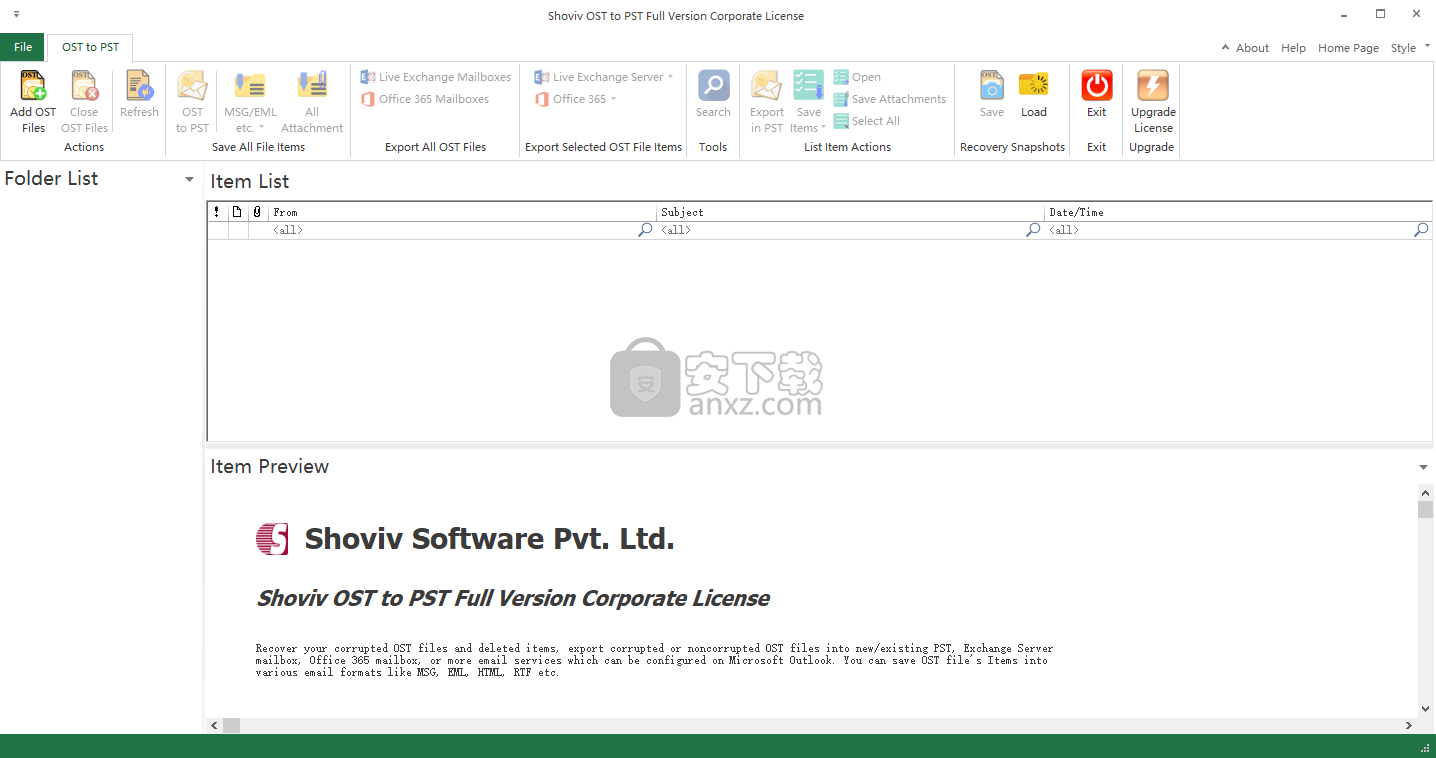This screenshot has width=1436, height=758.
Task: Sort by importance column header
Action: [x=217, y=212]
